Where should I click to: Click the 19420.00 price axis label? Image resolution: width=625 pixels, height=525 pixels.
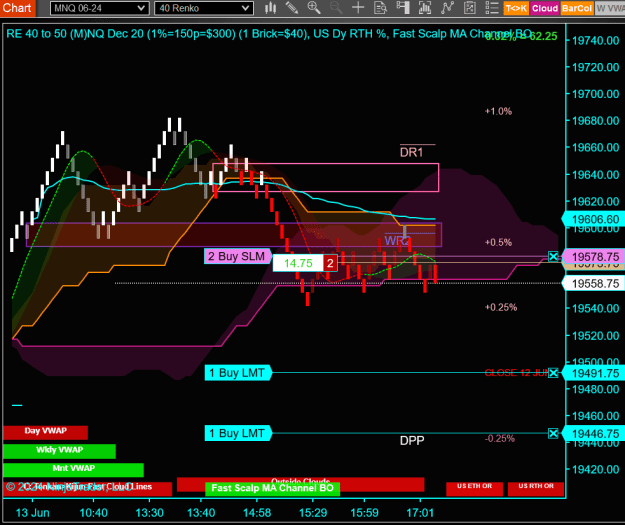tap(596, 470)
